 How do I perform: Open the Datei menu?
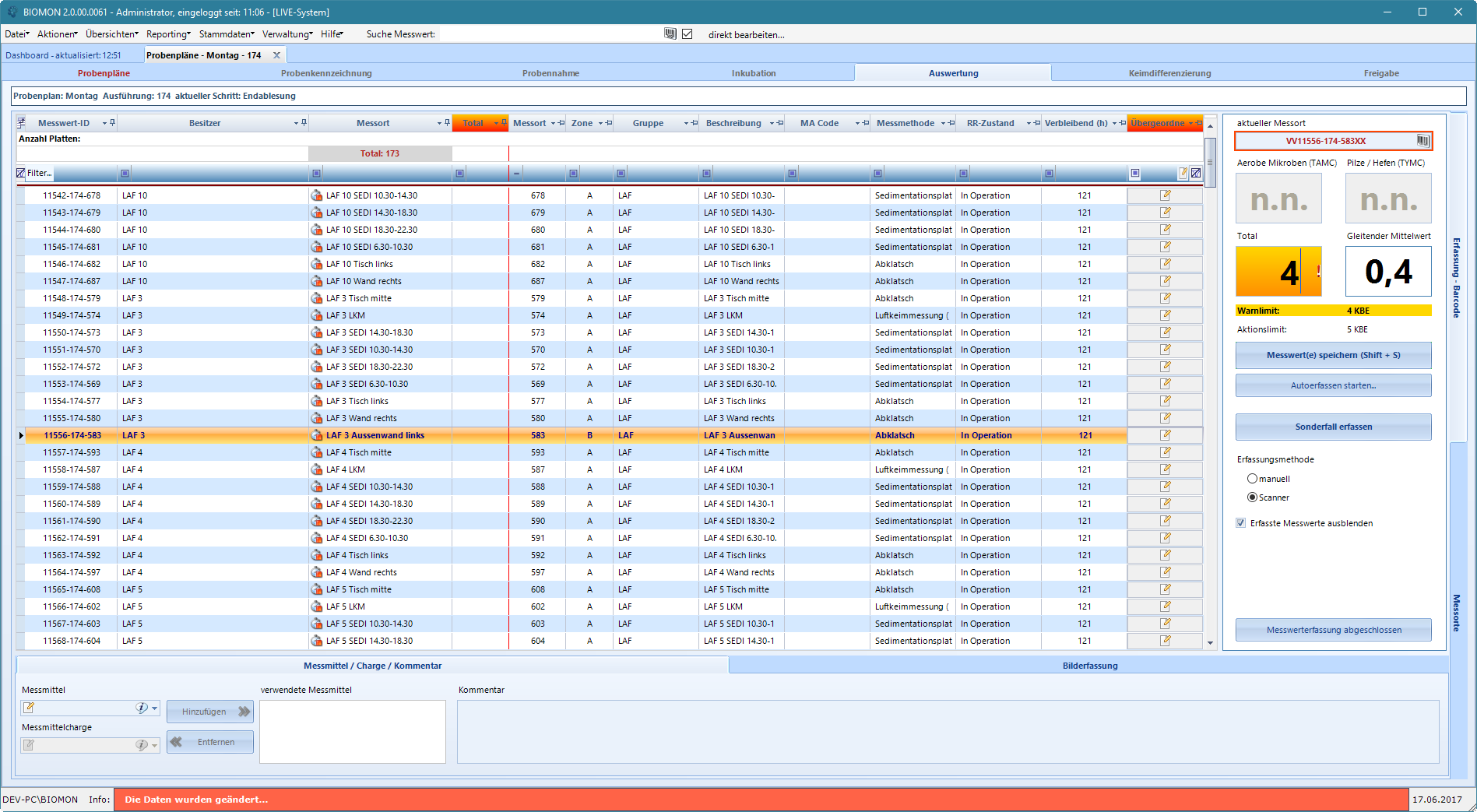click(x=16, y=34)
